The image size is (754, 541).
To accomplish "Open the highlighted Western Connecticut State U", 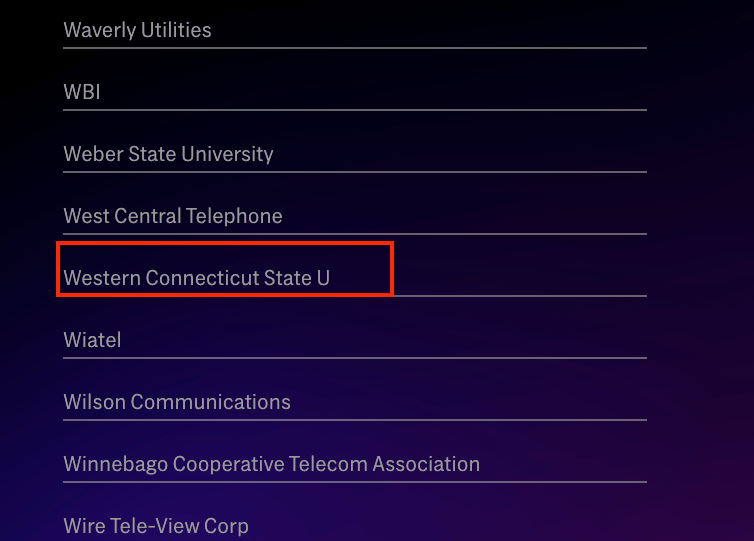I will tap(197, 278).
